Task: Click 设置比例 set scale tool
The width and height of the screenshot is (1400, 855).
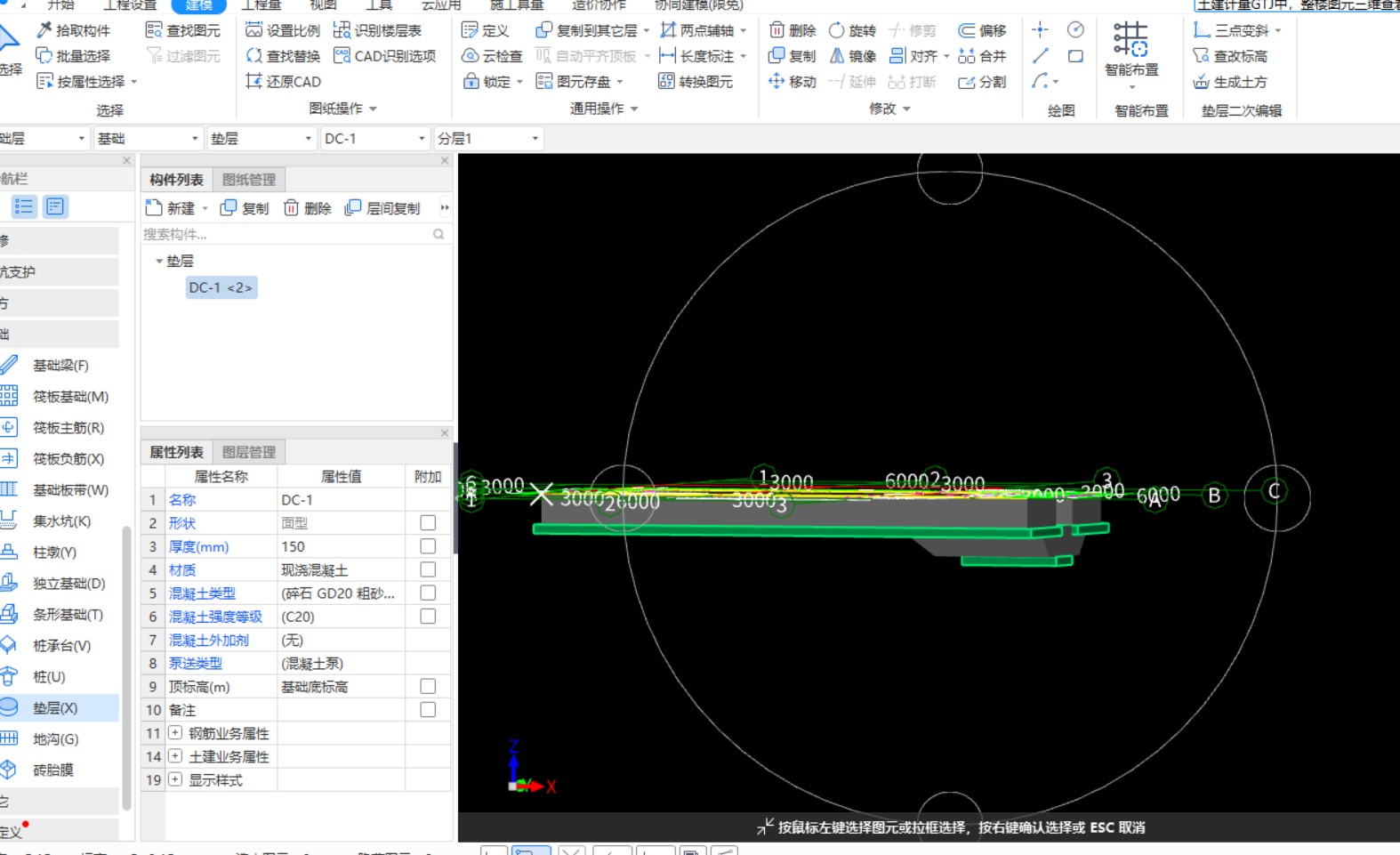Action: (x=283, y=30)
